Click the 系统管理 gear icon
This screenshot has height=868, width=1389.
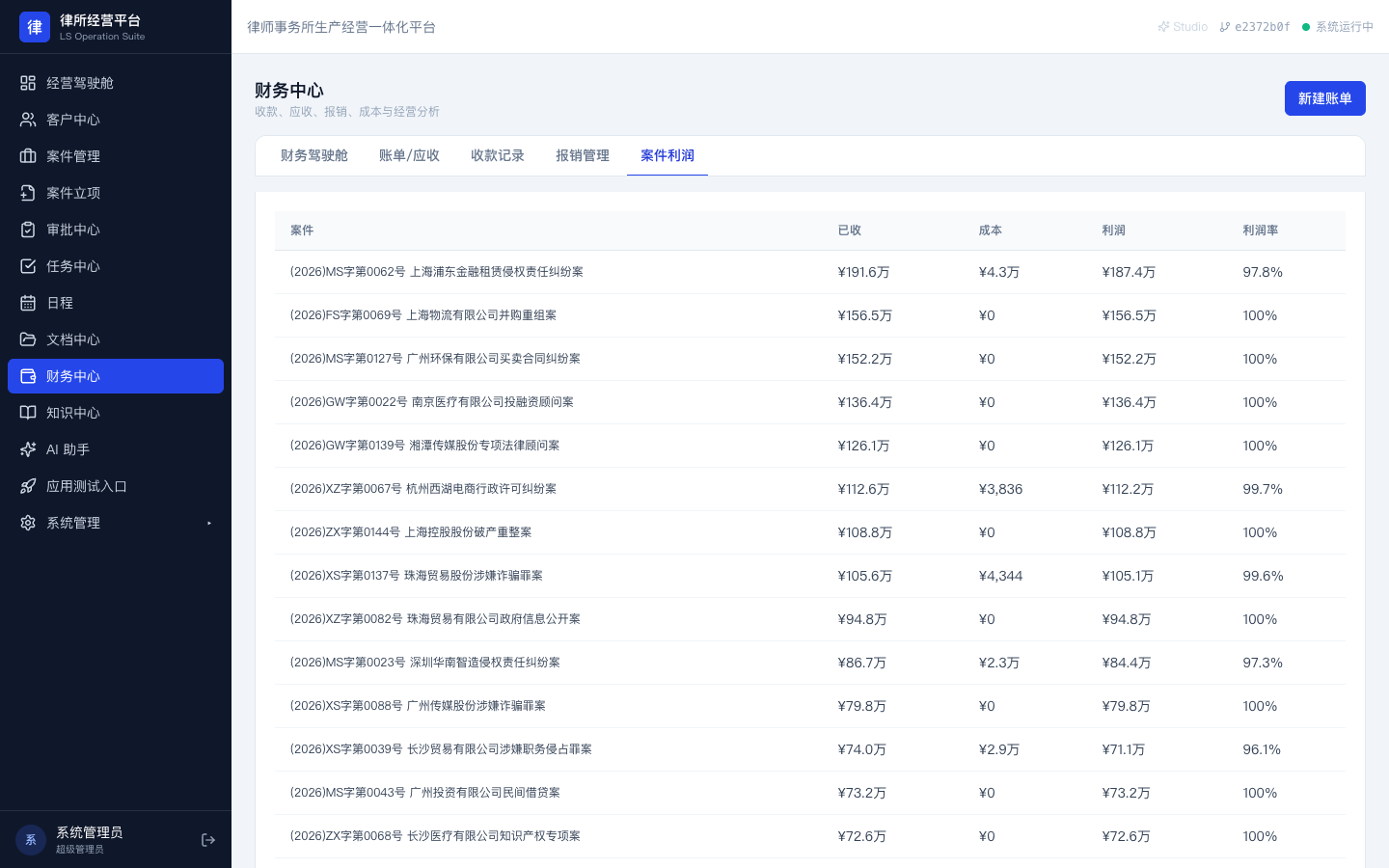tap(28, 523)
